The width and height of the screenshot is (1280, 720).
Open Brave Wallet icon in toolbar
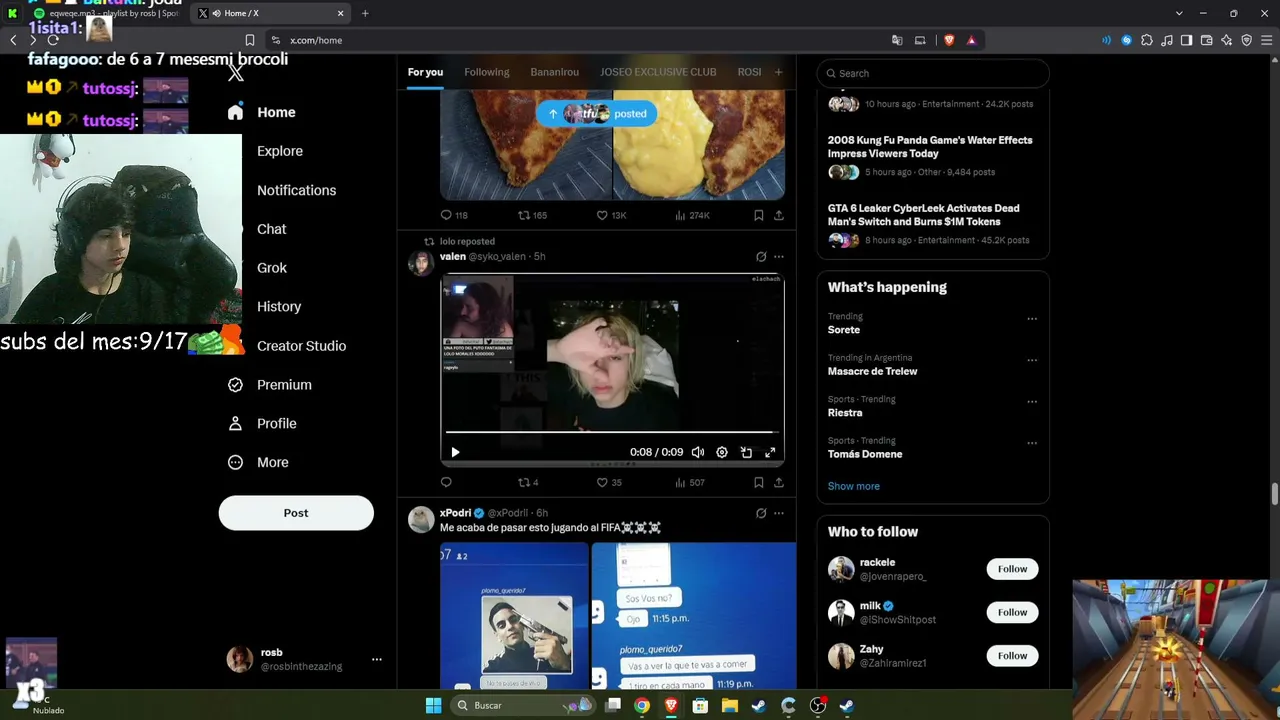1206,40
